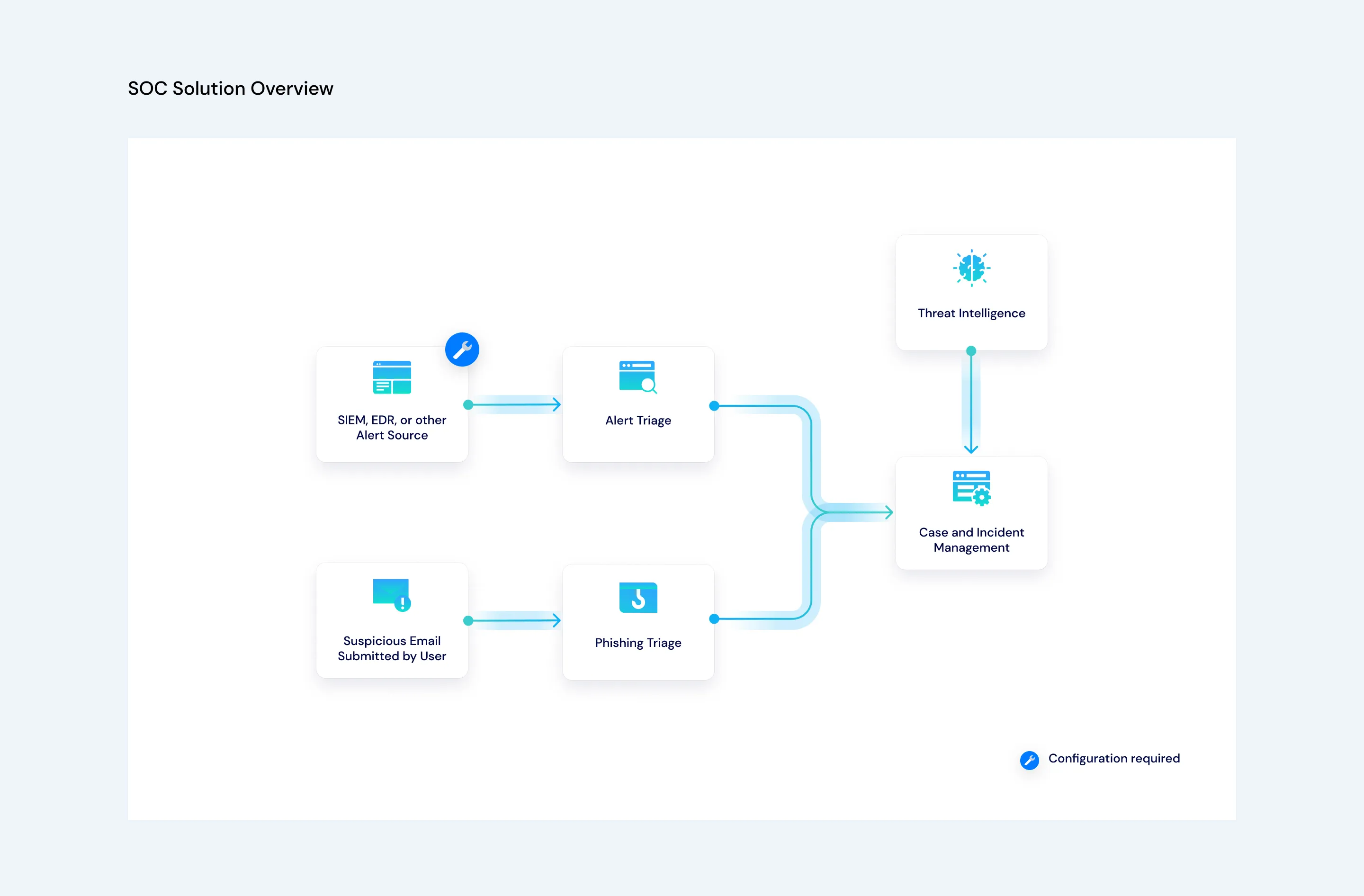
Task: Click the Suspicious Email warning icon
Action: (392, 595)
